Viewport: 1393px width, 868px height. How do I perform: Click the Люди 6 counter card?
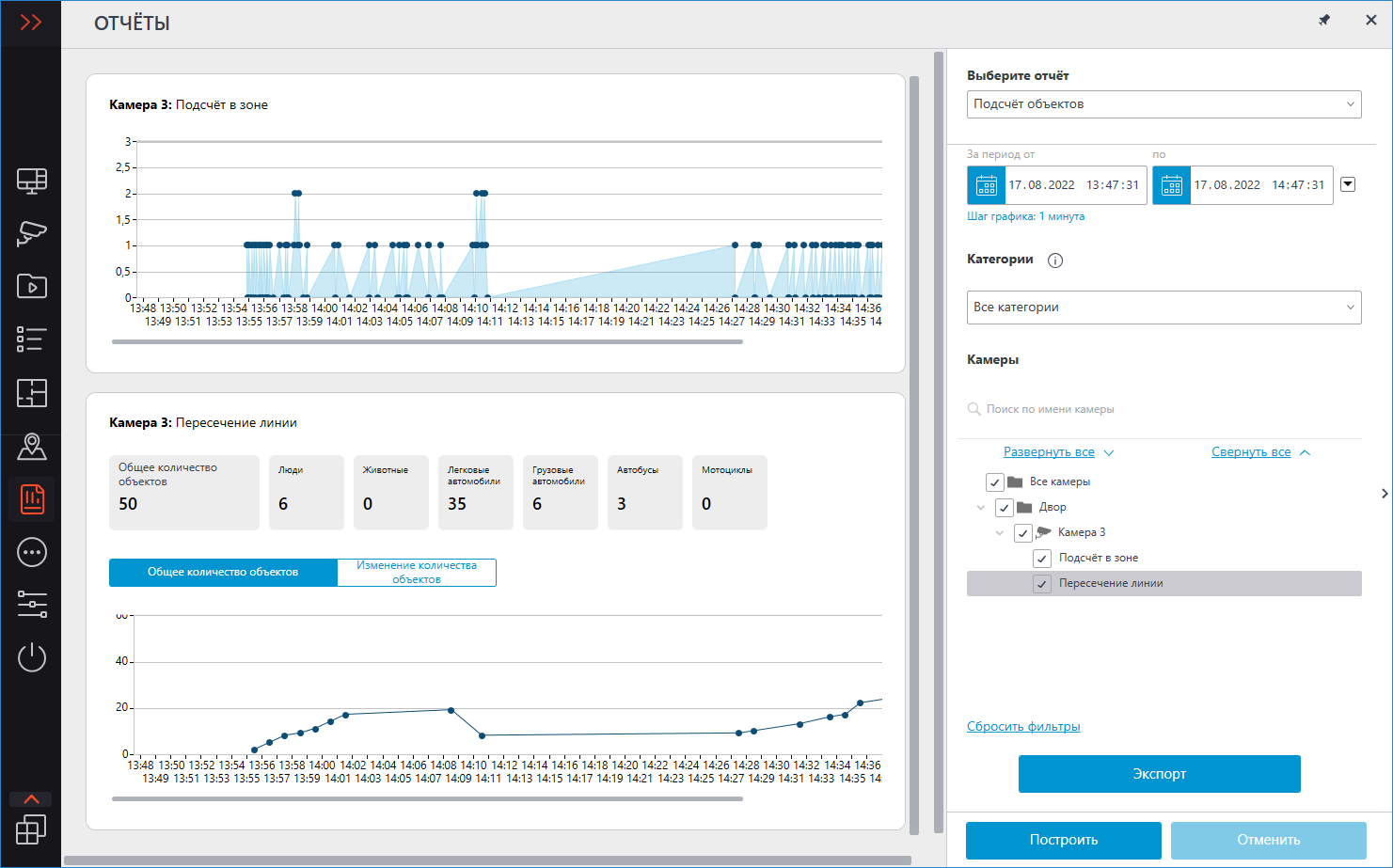(307, 493)
